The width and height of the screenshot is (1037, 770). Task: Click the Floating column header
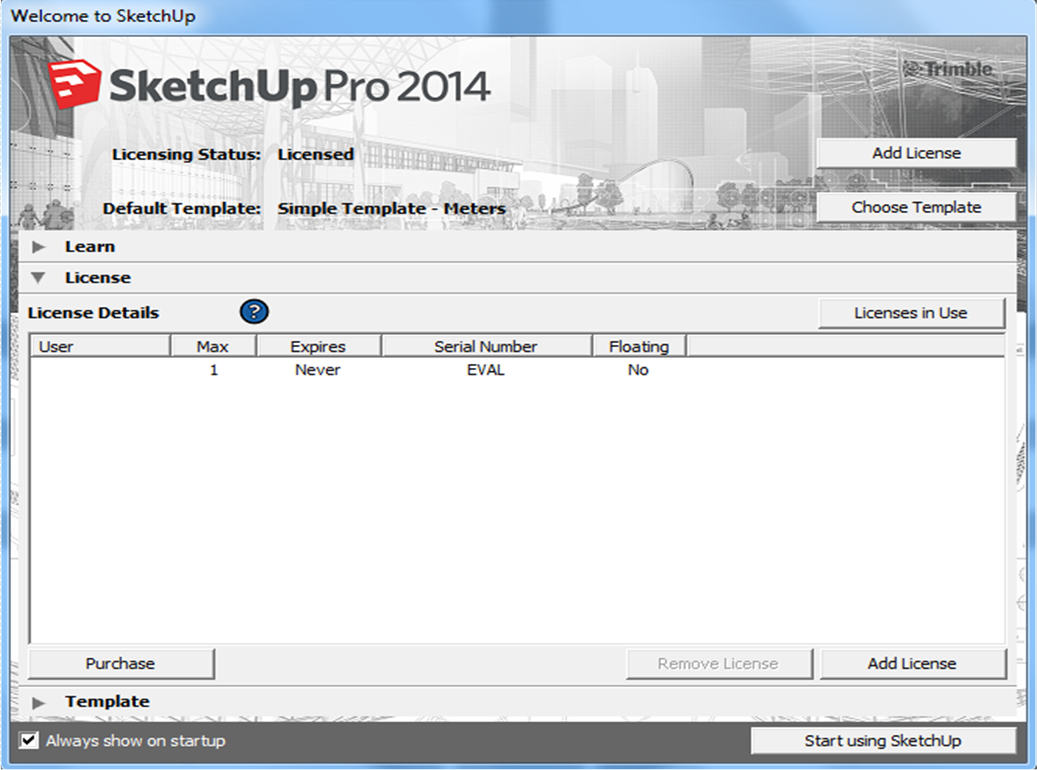click(x=639, y=346)
